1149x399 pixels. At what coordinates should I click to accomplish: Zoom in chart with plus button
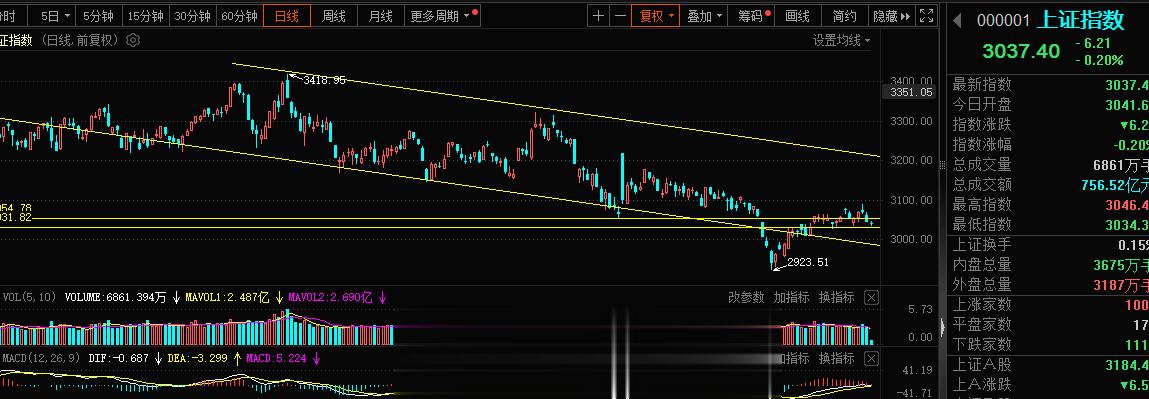coord(599,15)
